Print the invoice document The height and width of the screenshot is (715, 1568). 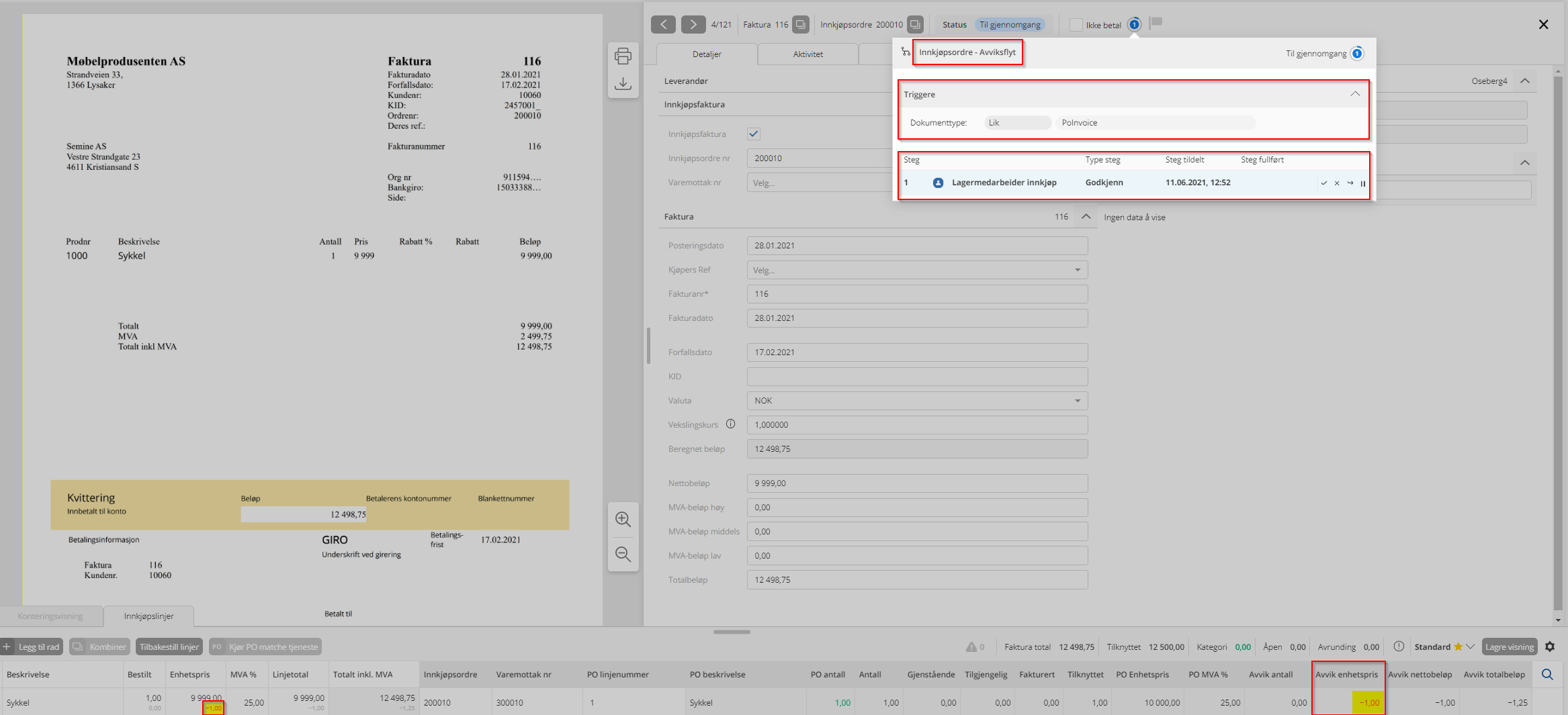[x=623, y=56]
